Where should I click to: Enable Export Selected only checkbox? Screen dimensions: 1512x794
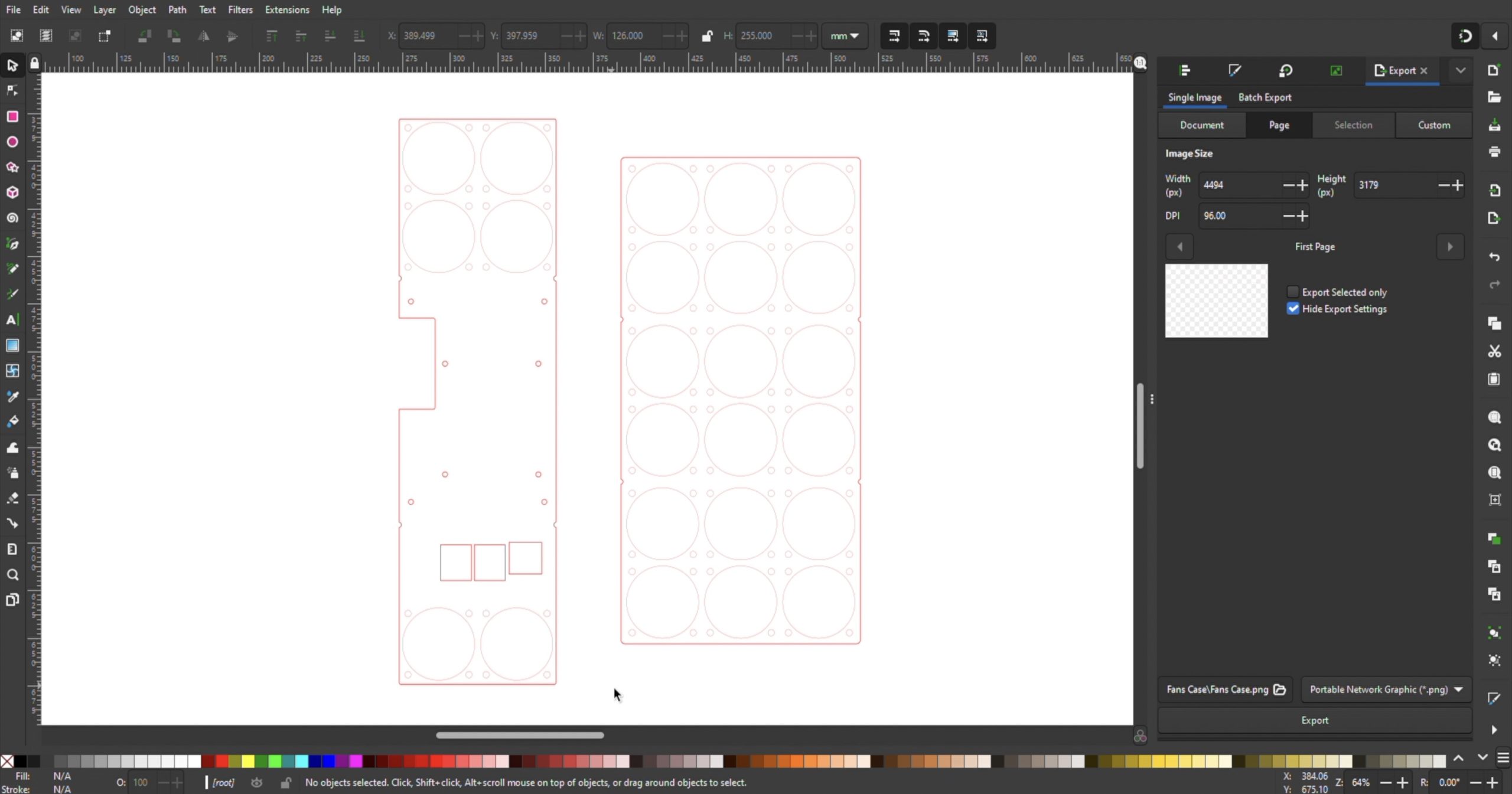(1292, 292)
